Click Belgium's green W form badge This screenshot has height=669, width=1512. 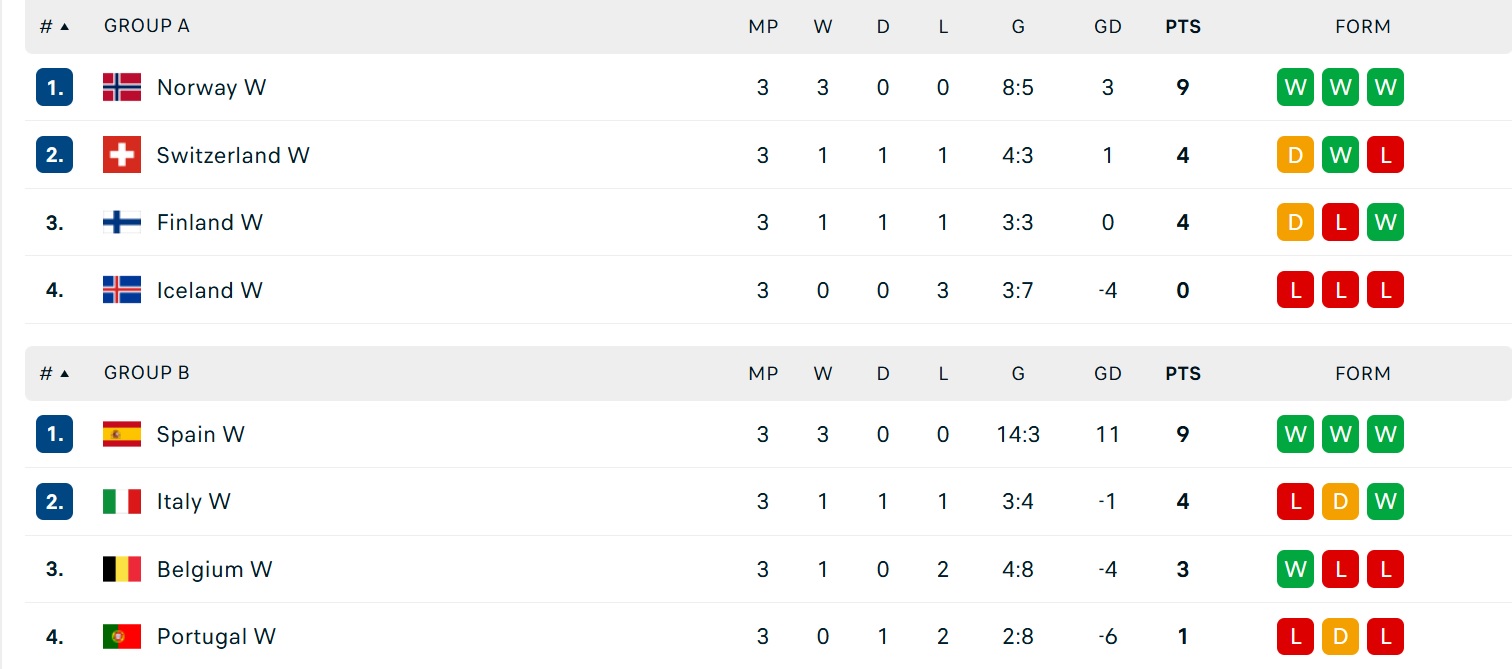pyautogui.click(x=1295, y=569)
